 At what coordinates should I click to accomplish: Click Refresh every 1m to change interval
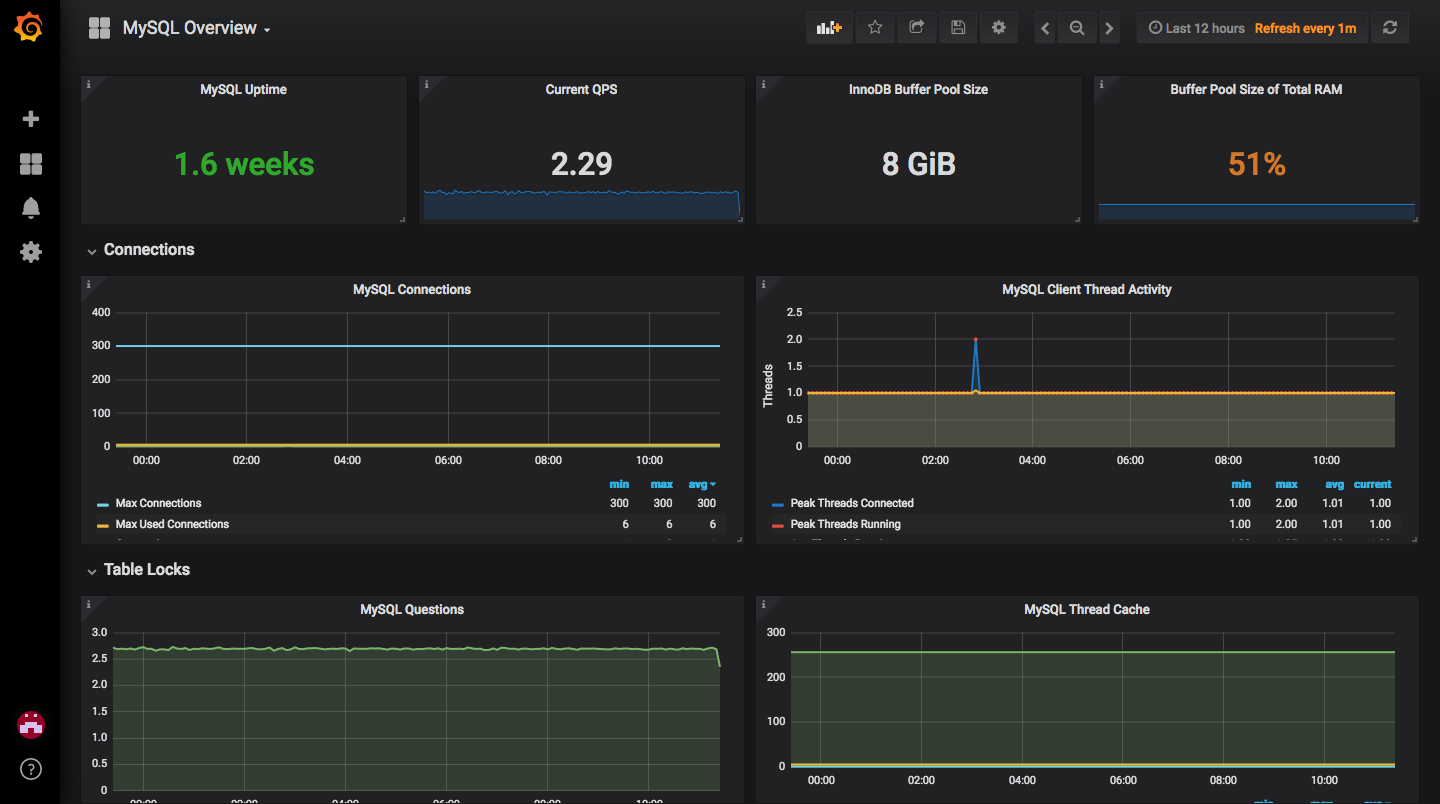[1305, 27]
